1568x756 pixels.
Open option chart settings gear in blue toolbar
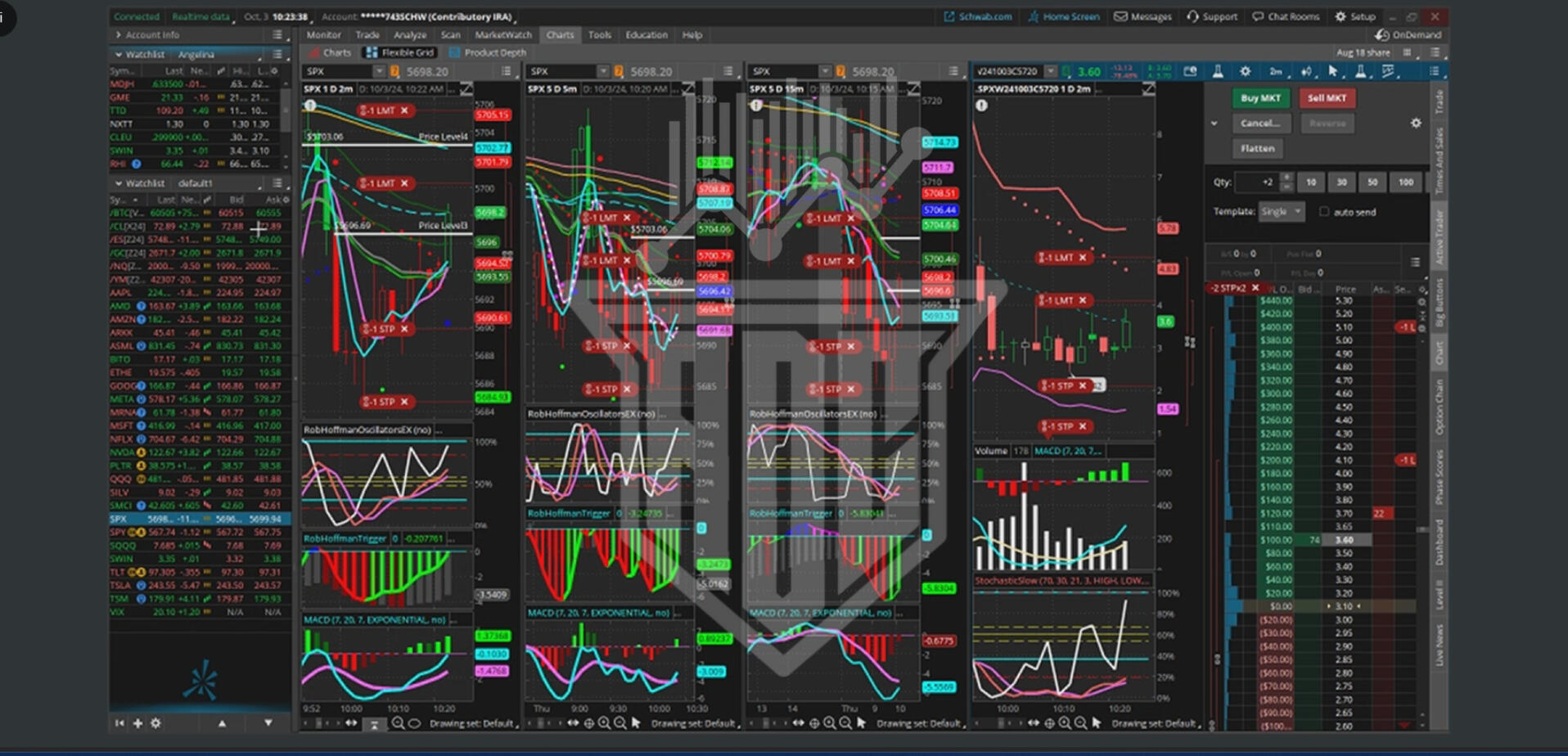(x=1245, y=71)
